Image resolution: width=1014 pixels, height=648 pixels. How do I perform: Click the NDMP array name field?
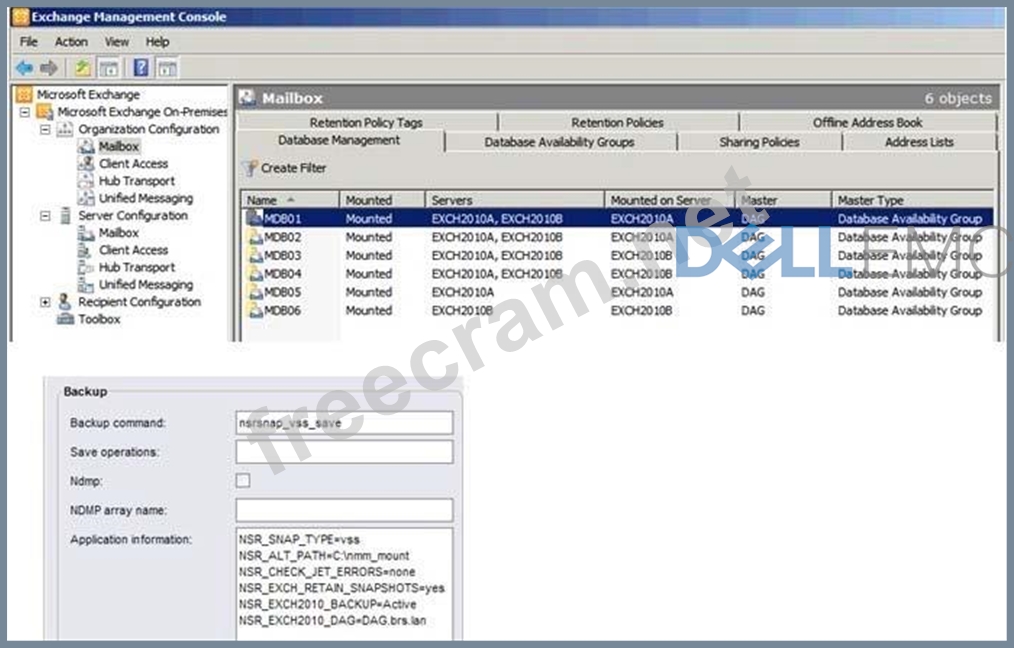point(344,510)
